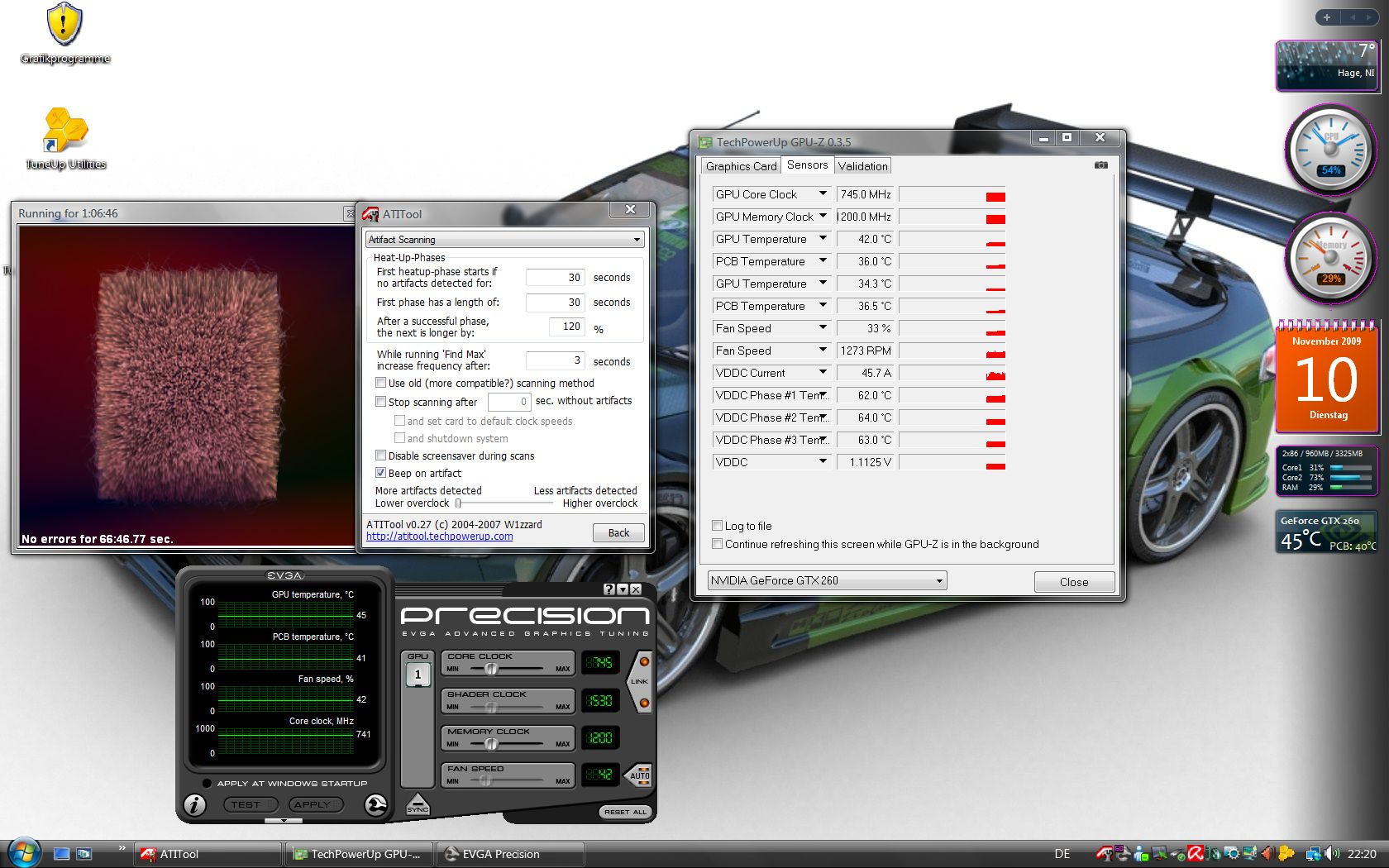Click the Memory Clock slider handle
Viewport: 1389px width, 868px height.
[x=491, y=744]
